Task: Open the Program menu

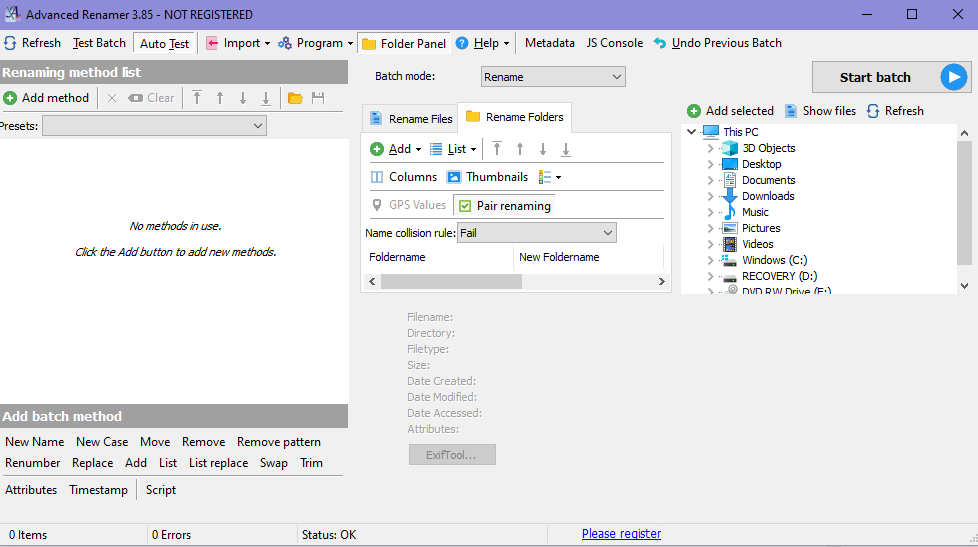Action: (316, 43)
